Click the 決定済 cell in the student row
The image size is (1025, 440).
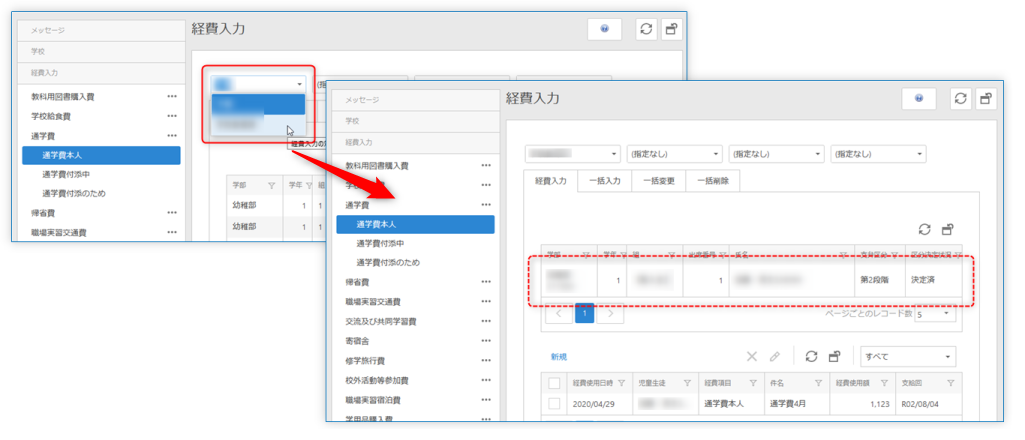(934, 279)
